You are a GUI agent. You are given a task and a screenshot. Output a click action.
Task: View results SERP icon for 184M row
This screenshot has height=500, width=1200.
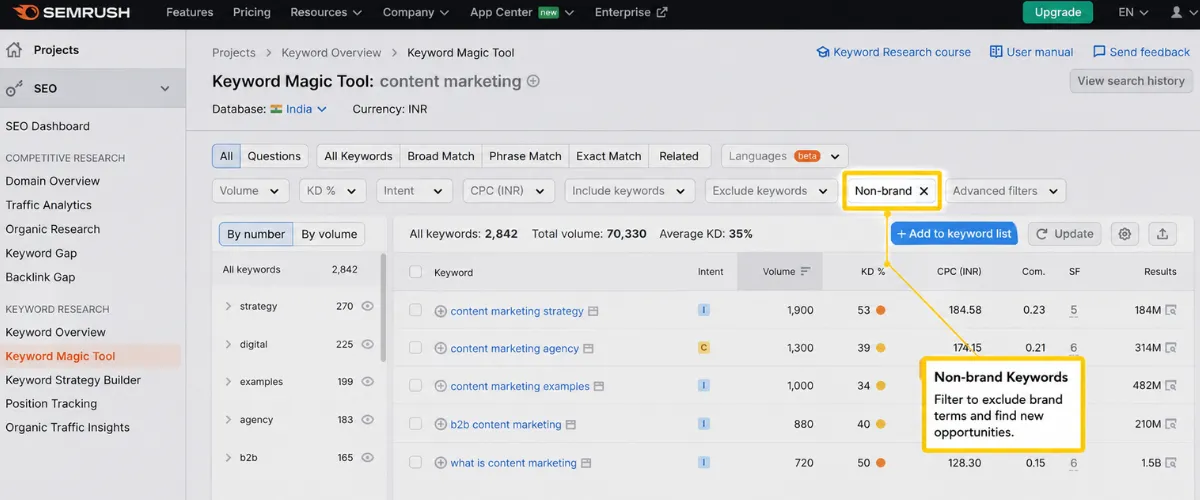(1171, 311)
